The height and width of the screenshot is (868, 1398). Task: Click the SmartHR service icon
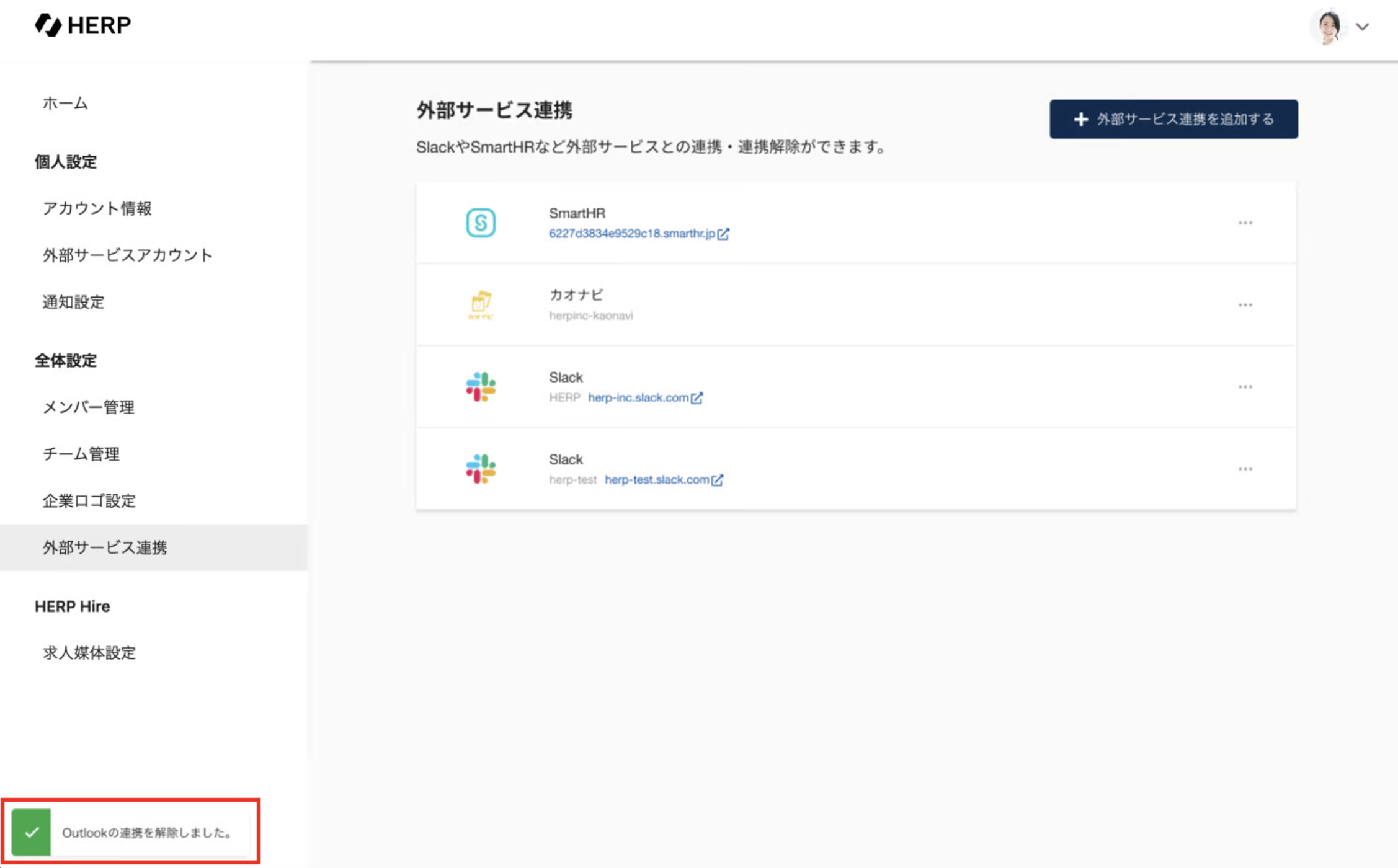481,223
